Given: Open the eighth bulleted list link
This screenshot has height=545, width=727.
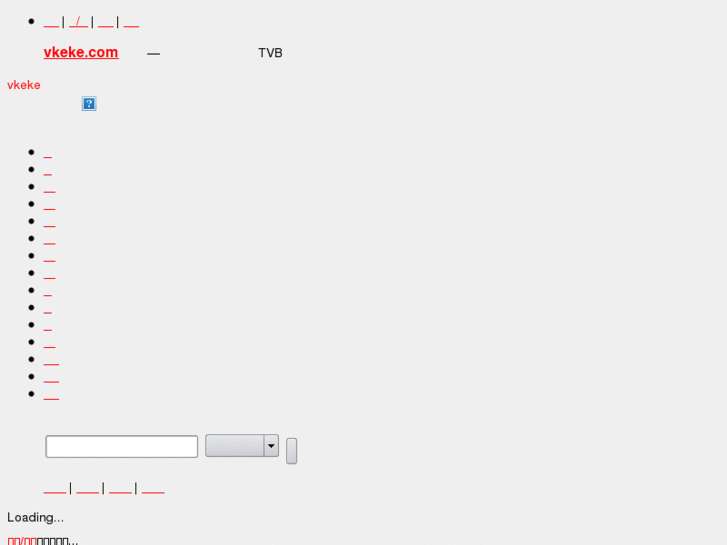Looking at the screenshot, I should (x=50, y=274).
